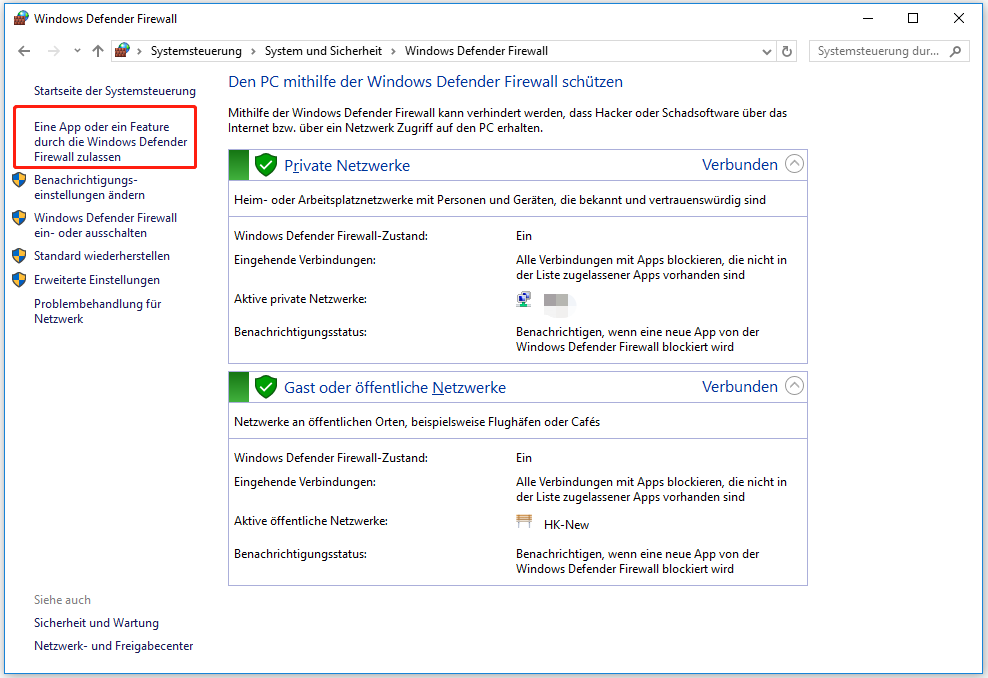The height and width of the screenshot is (678, 988).
Task: Click shield icon beside Erweiterte Einstellungen
Action: (20, 279)
